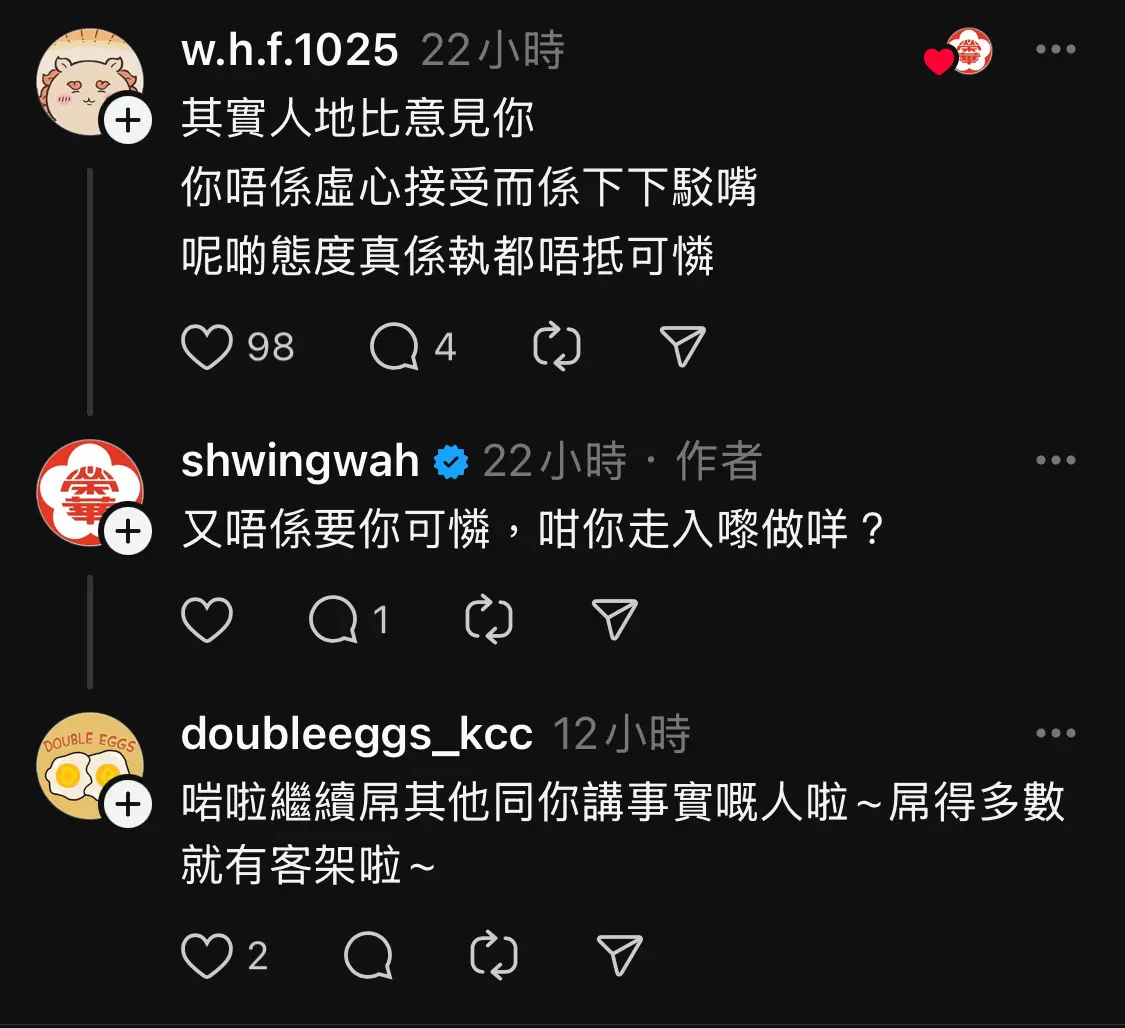Repost shwingwah's reply
The width and height of the screenshot is (1125, 1028).
[x=489, y=619]
